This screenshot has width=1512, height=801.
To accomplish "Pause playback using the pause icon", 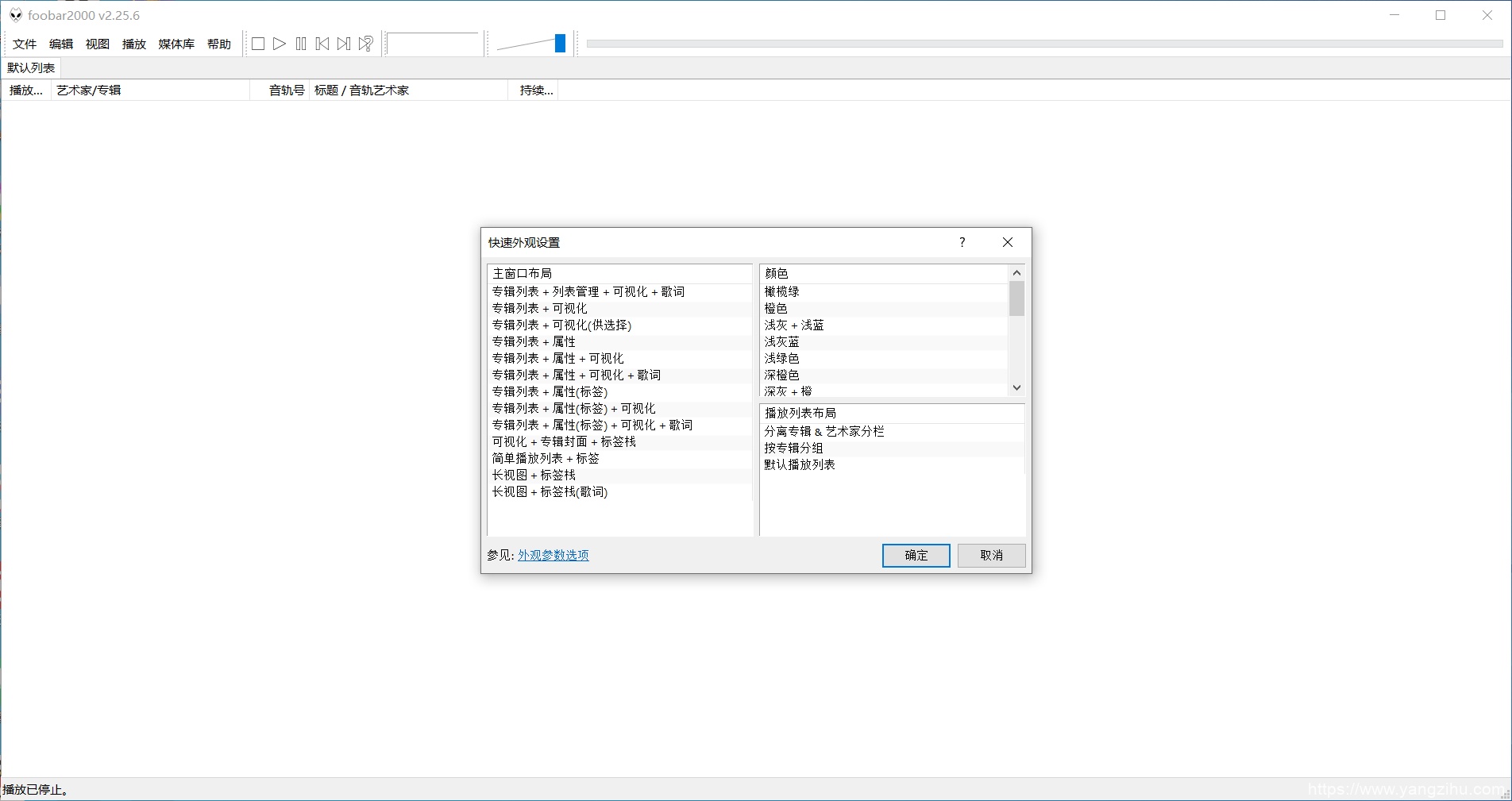I will tap(300, 44).
